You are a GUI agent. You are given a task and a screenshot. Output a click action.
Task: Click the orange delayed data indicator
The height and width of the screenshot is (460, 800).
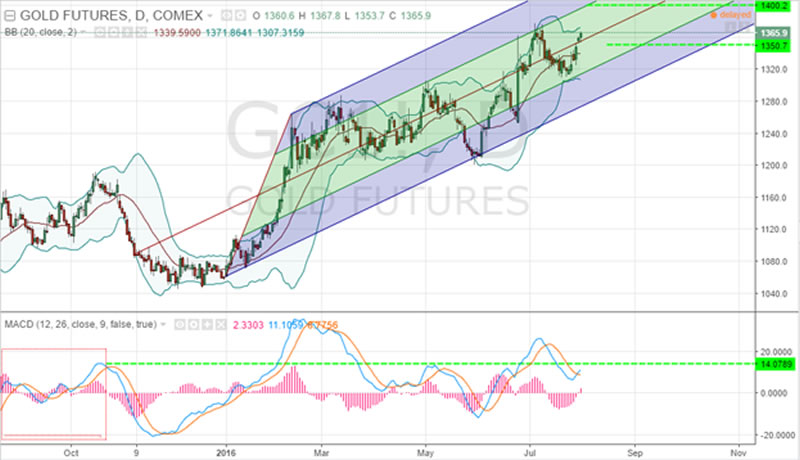731,15
